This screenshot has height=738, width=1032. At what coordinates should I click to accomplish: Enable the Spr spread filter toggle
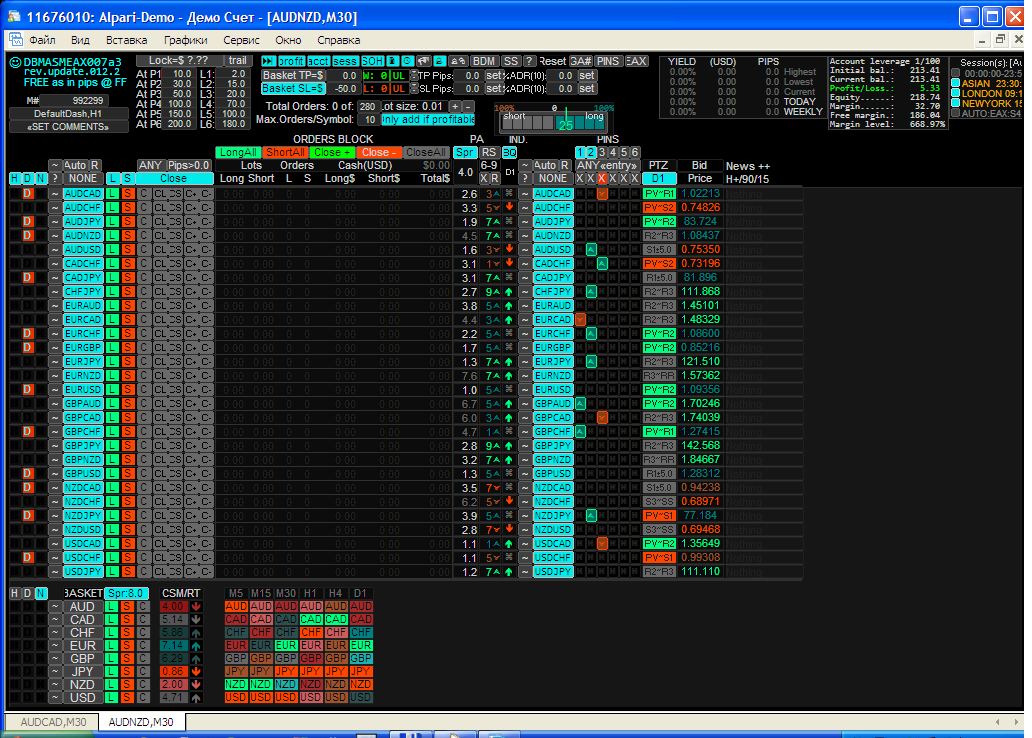tap(465, 152)
